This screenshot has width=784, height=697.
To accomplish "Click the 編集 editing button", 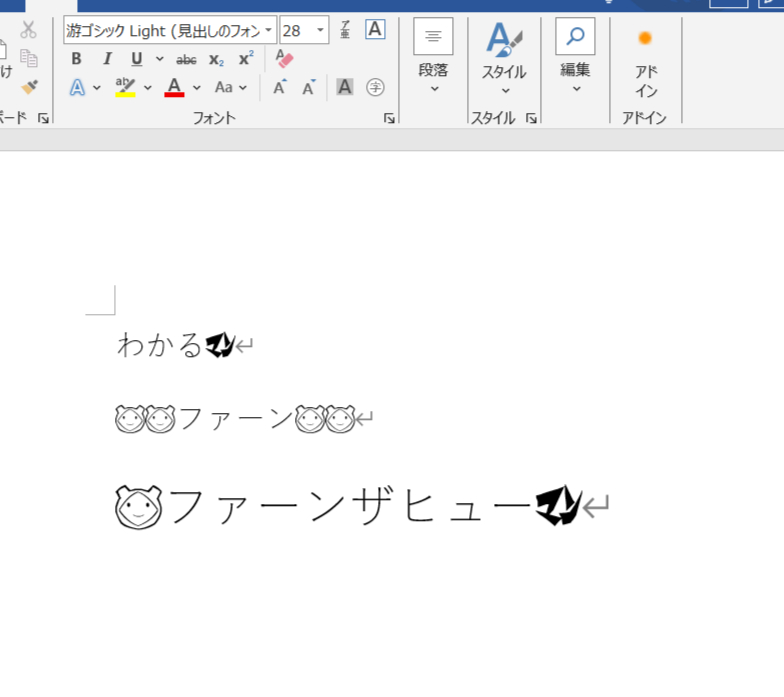I will pyautogui.click(x=575, y=58).
